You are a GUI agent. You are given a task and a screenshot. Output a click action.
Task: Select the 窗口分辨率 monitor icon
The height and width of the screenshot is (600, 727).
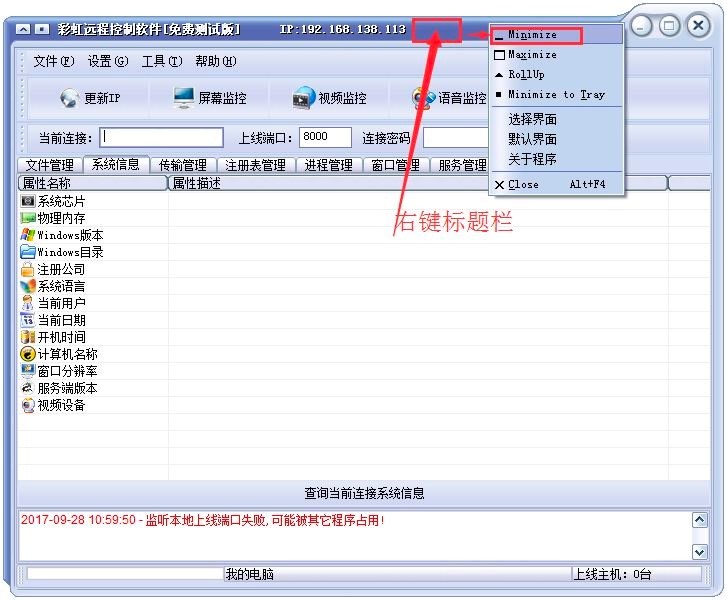(28, 371)
